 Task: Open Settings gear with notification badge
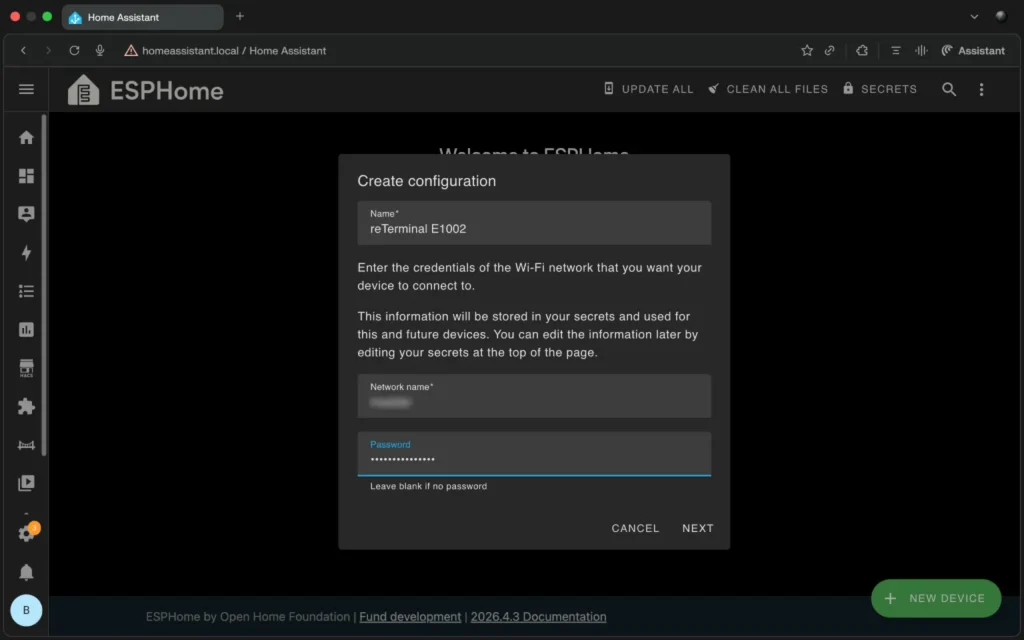27,532
